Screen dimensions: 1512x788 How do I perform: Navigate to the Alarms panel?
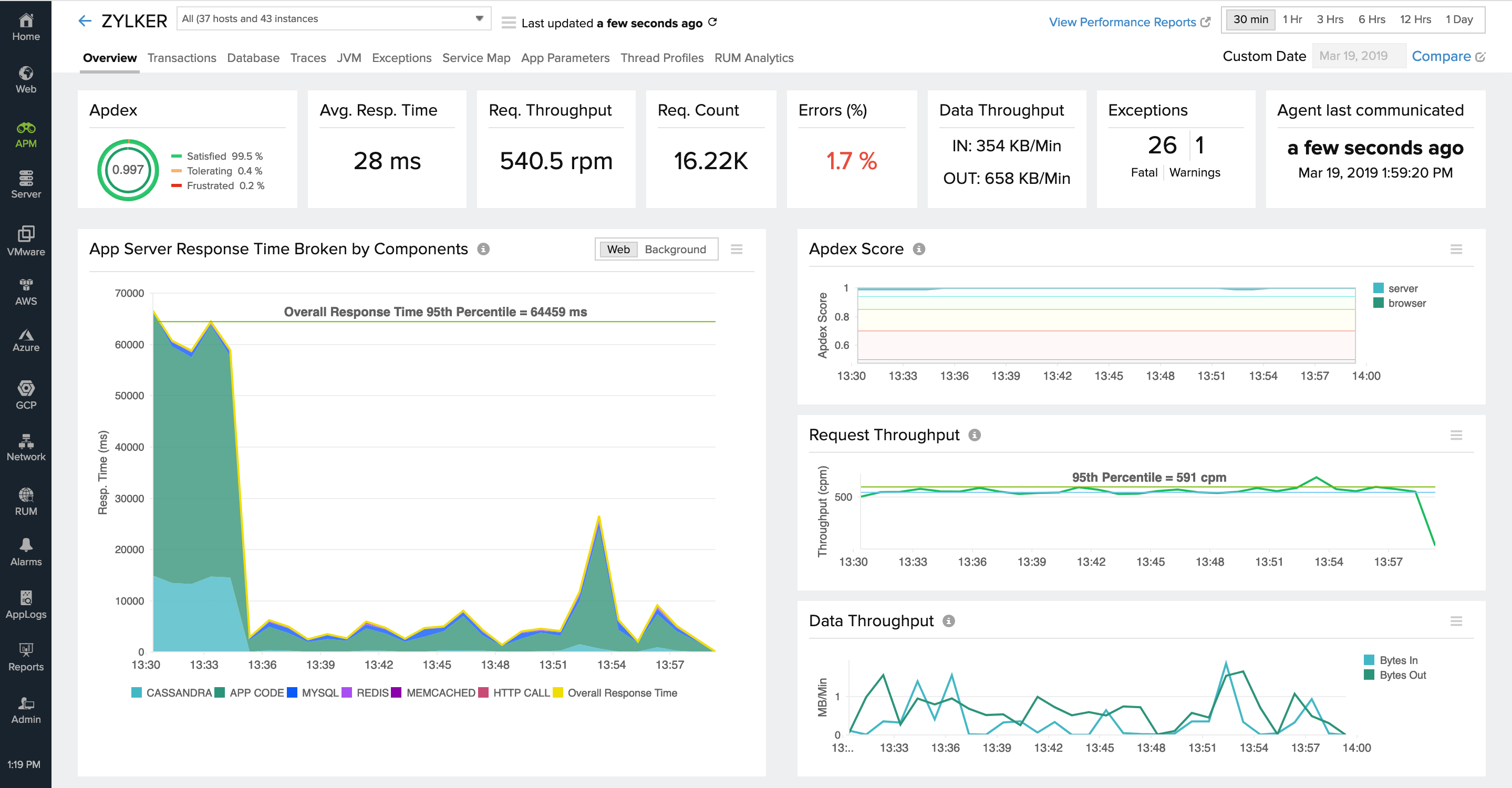(26, 550)
